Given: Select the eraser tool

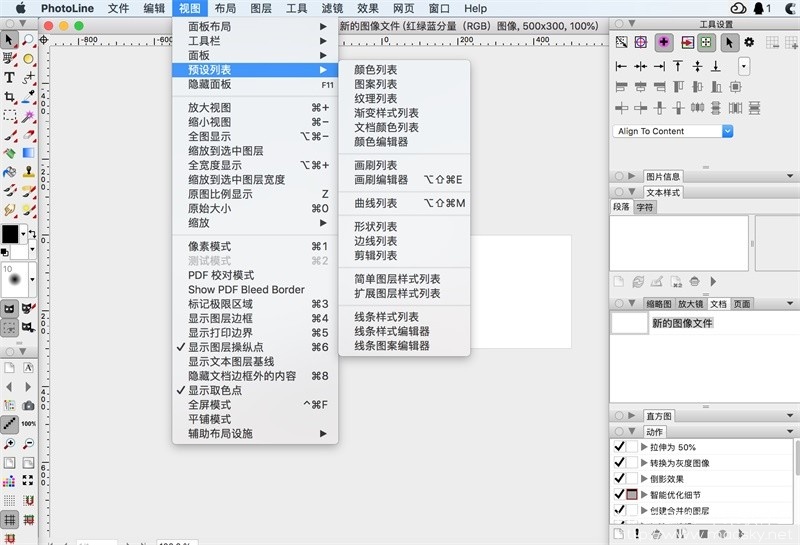Looking at the screenshot, I should [29, 135].
